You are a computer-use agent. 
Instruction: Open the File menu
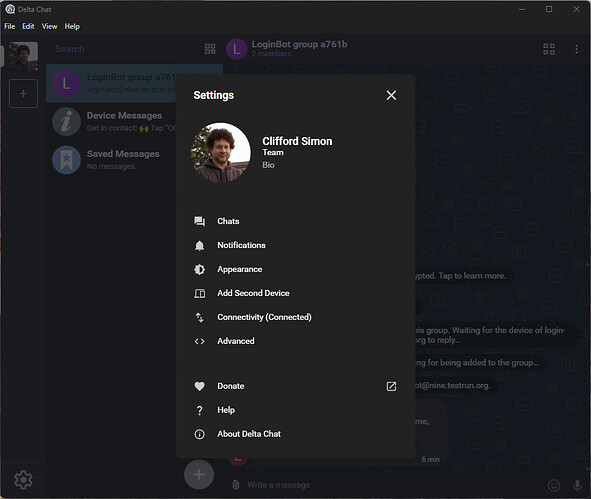coord(10,26)
